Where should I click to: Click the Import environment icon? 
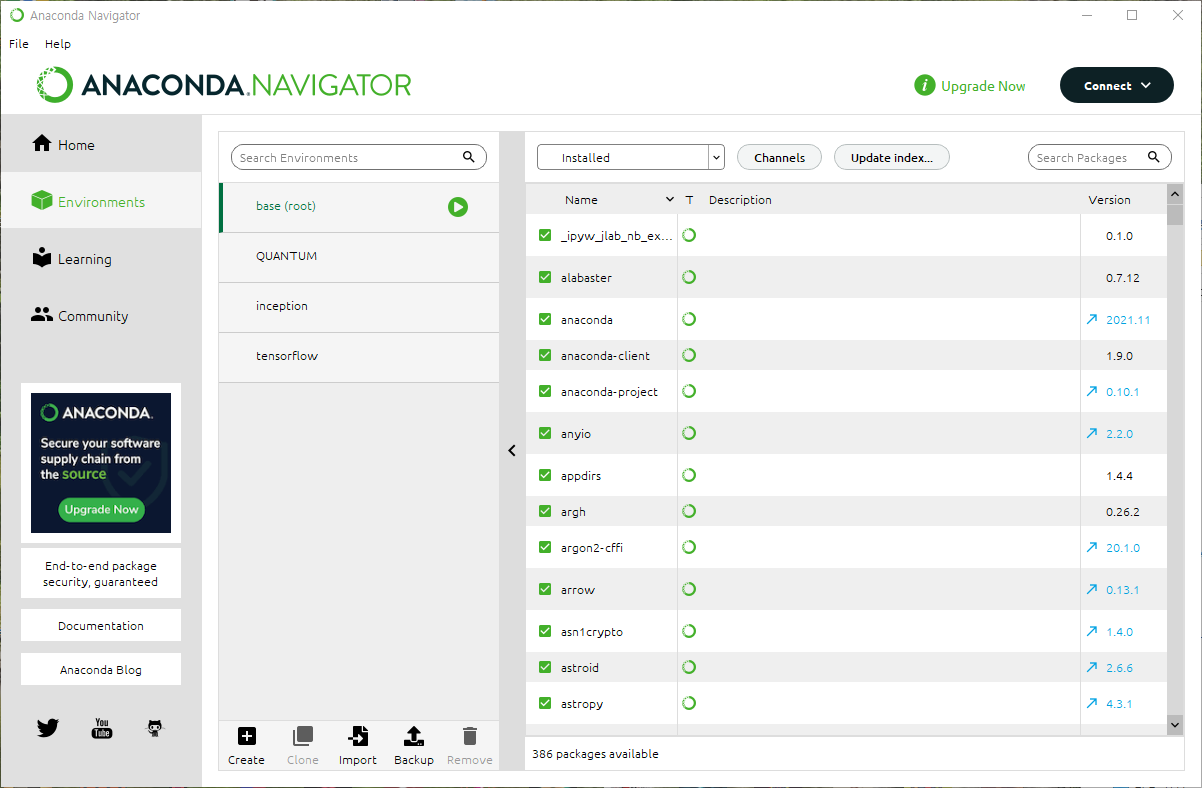[358, 737]
